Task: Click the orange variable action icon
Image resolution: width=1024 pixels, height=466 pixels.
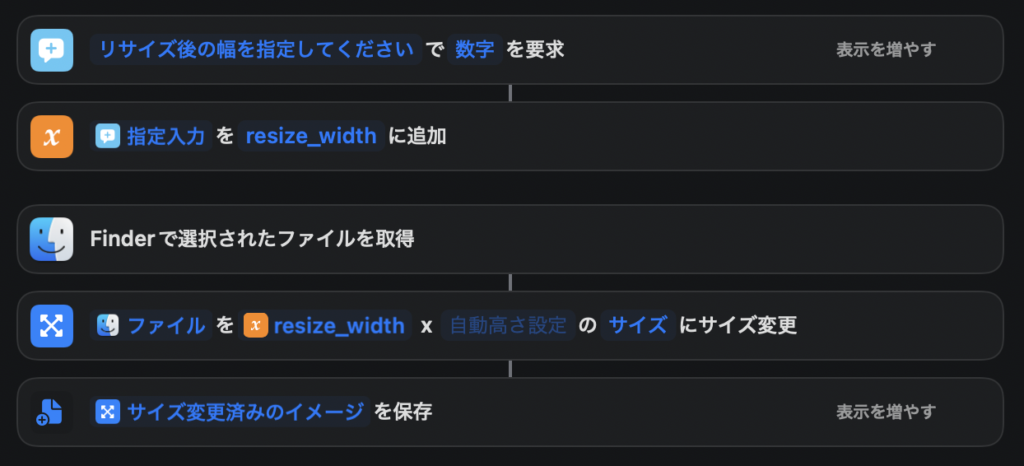Action: click(x=51, y=136)
